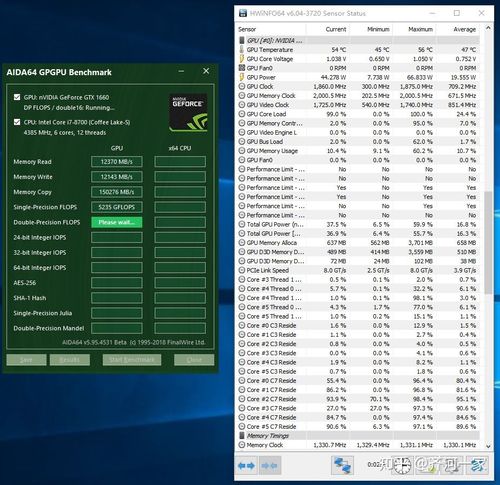This screenshot has width=500, height=485.
Task: Click the expand arrows icon in HWiNFO toolbar
Action: tap(247, 466)
